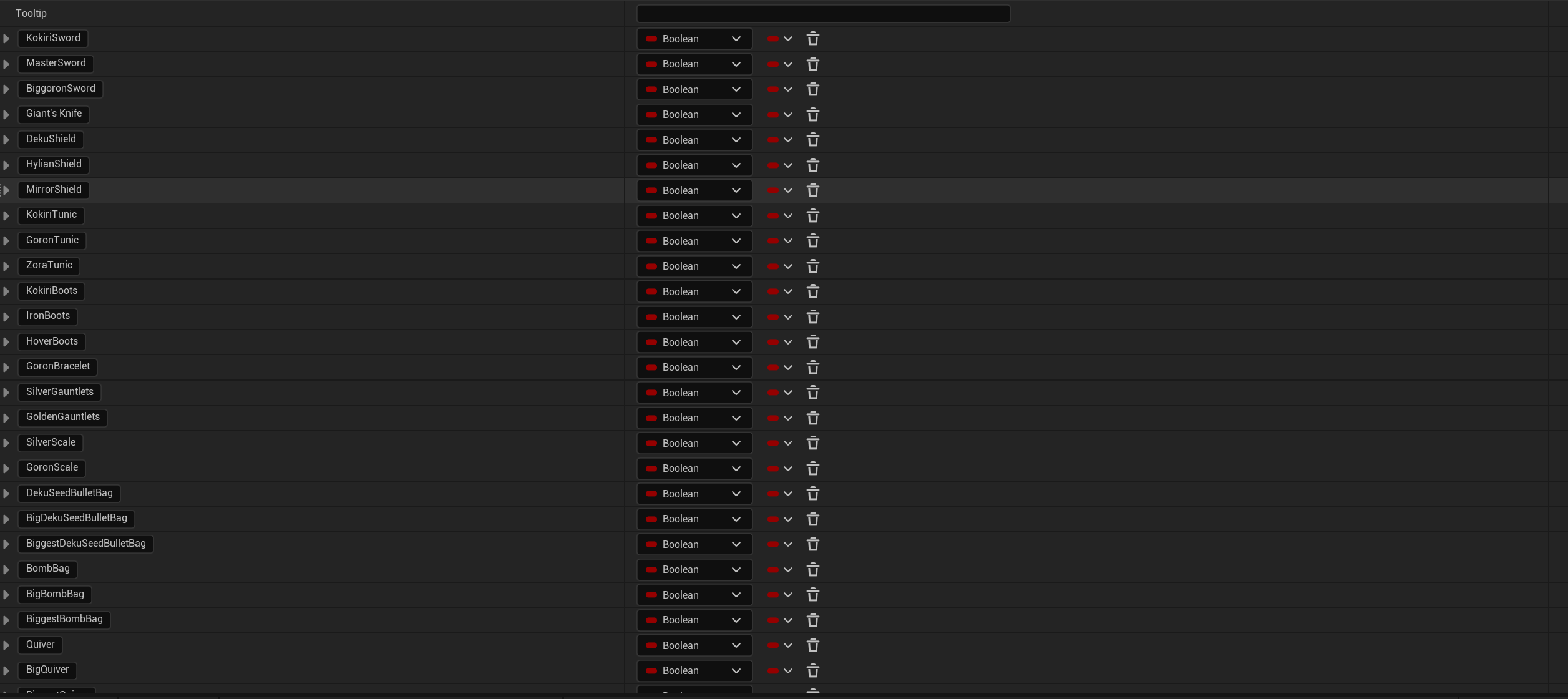This screenshot has width=1568, height=699.
Task: Edit the KokiriBoots variable name
Action: point(52,291)
